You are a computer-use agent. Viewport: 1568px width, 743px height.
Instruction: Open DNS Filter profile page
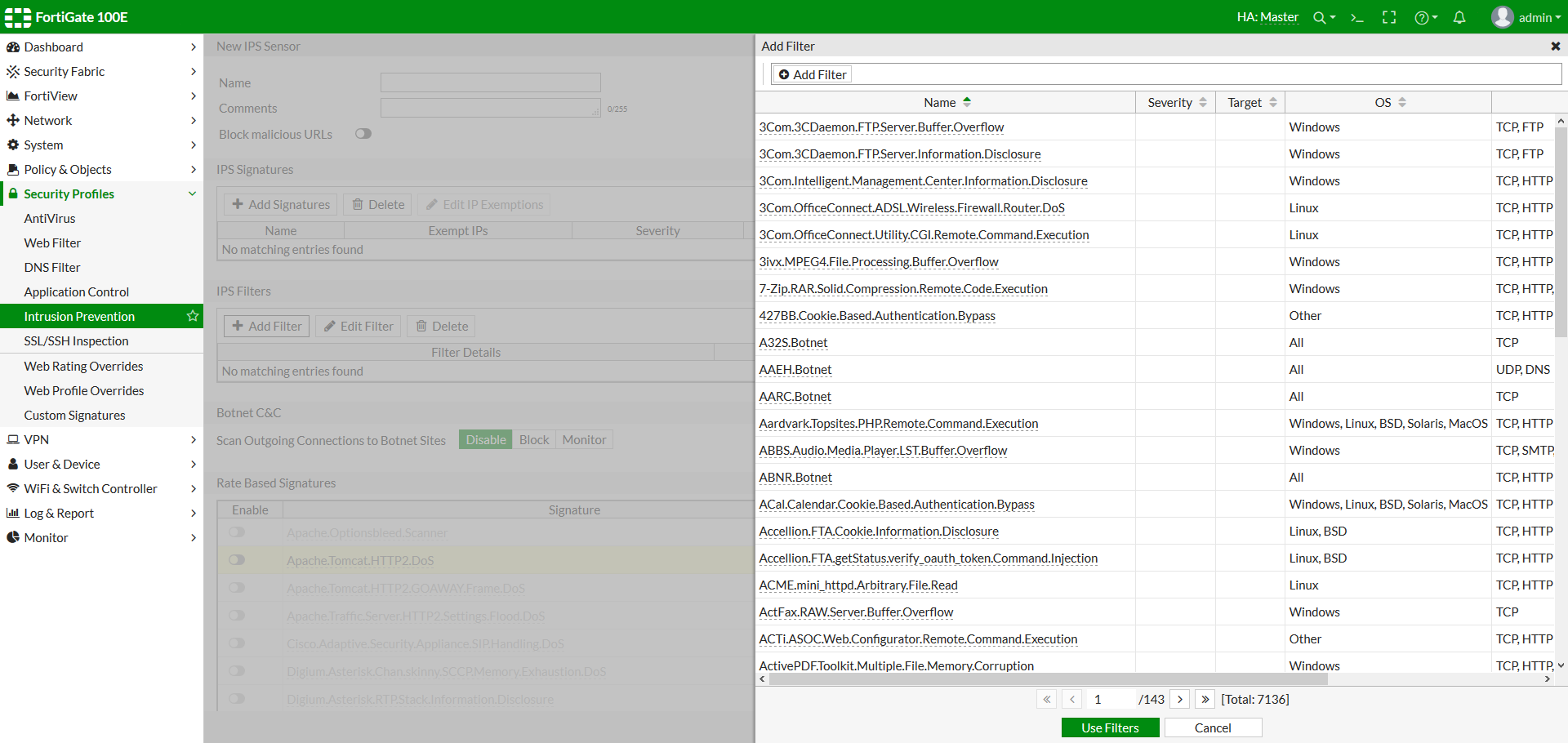point(52,268)
